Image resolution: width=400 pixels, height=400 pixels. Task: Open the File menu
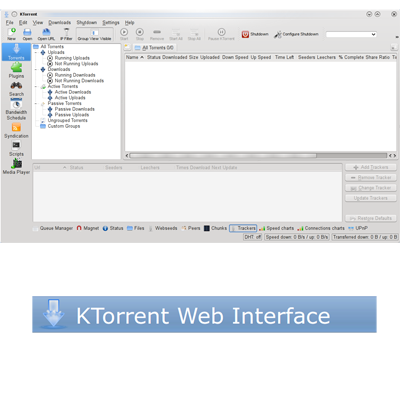(x=10, y=23)
